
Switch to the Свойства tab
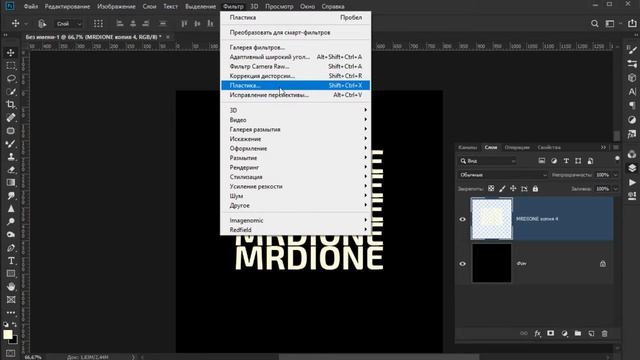[549, 147]
